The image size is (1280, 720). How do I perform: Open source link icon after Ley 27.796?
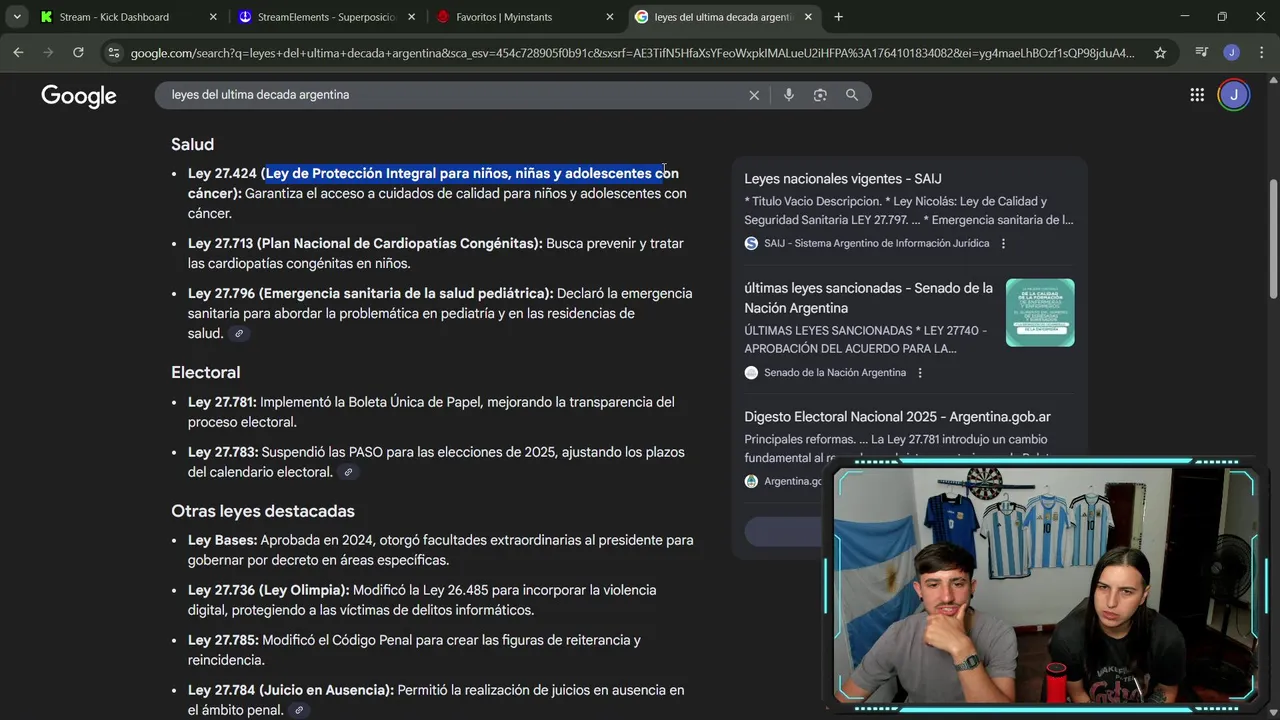tap(238, 334)
